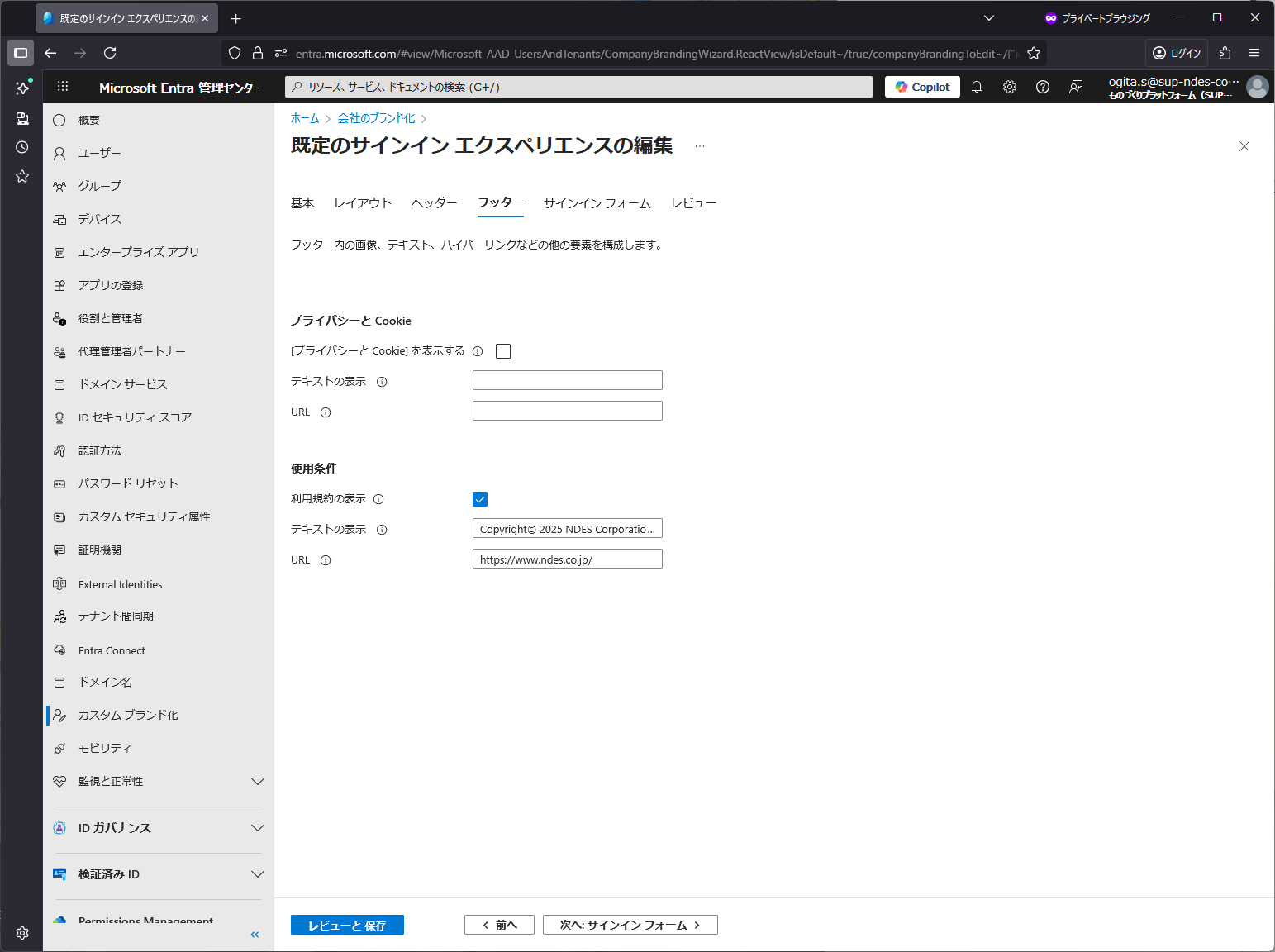Viewport: 1275px width, 952px height.
Task: Open the settings gear in Entra header
Action: click(1010, 87)
